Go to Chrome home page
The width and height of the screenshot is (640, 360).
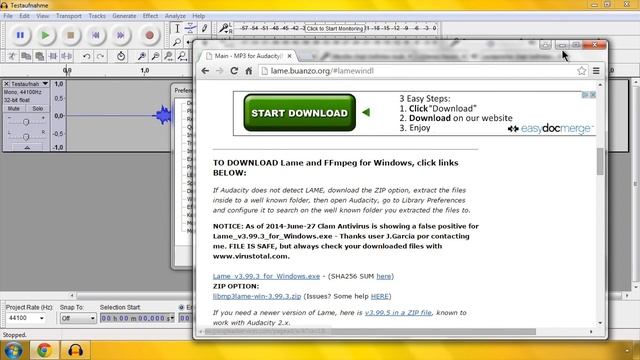coord(249,71)
